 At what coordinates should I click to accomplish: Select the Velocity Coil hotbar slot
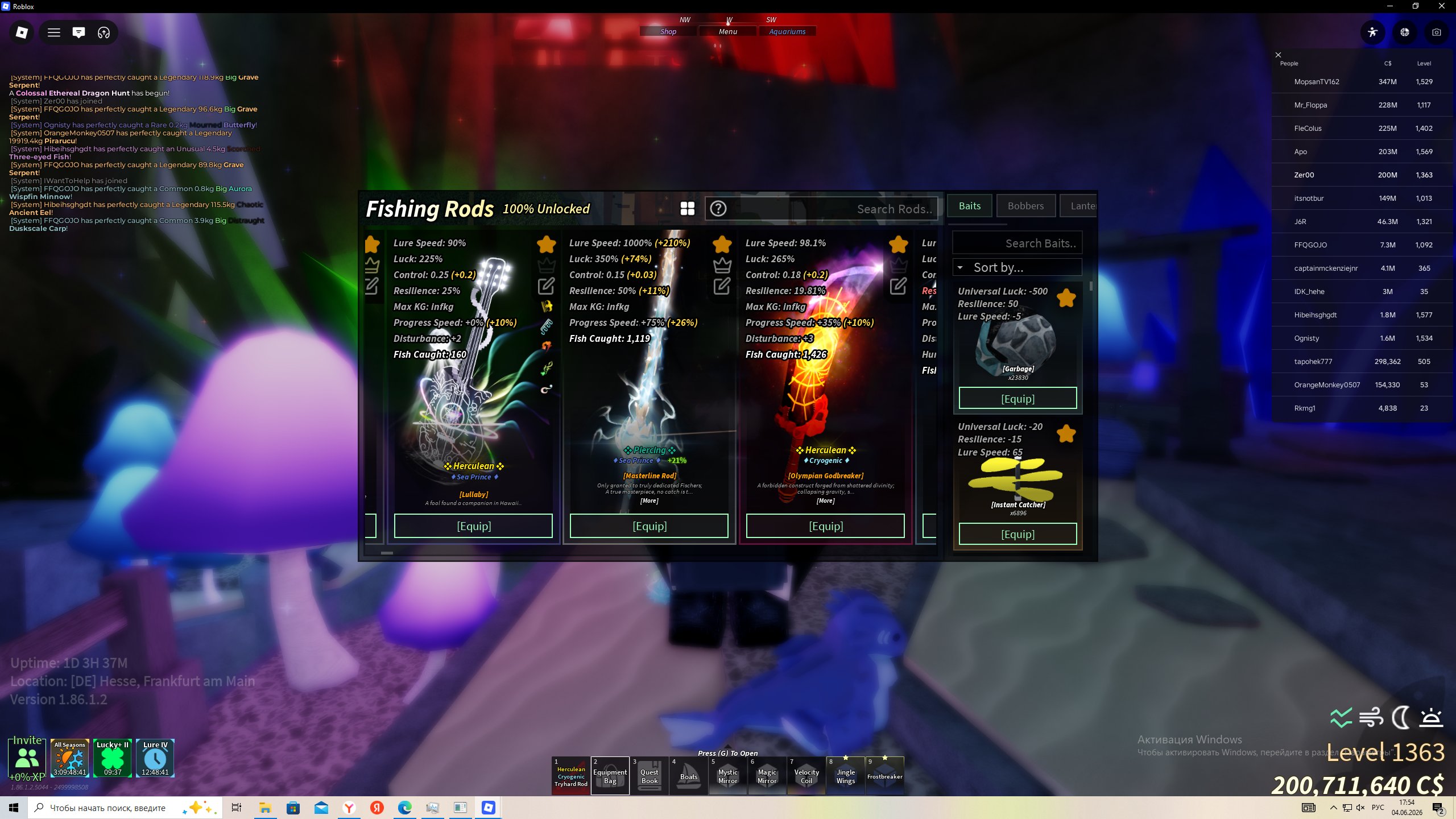[806, 776]
